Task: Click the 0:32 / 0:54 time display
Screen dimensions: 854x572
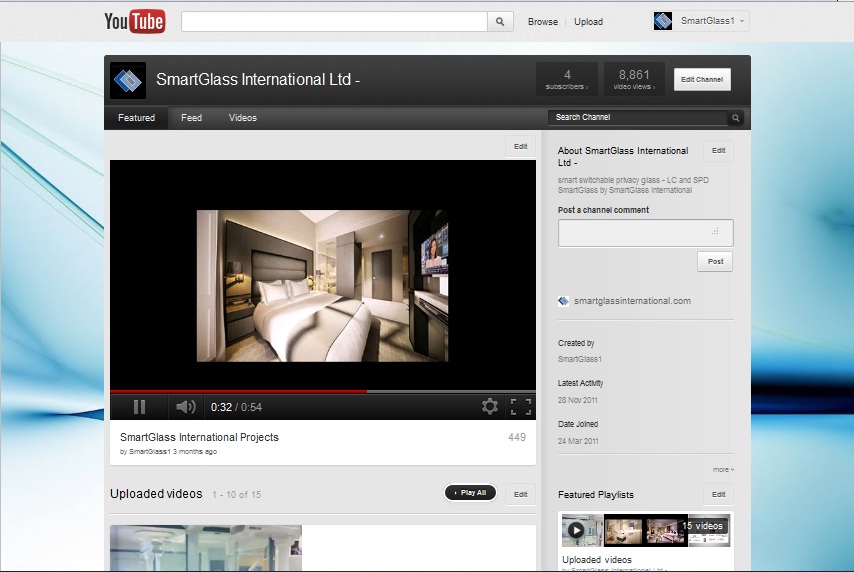Action: point(236,407)
